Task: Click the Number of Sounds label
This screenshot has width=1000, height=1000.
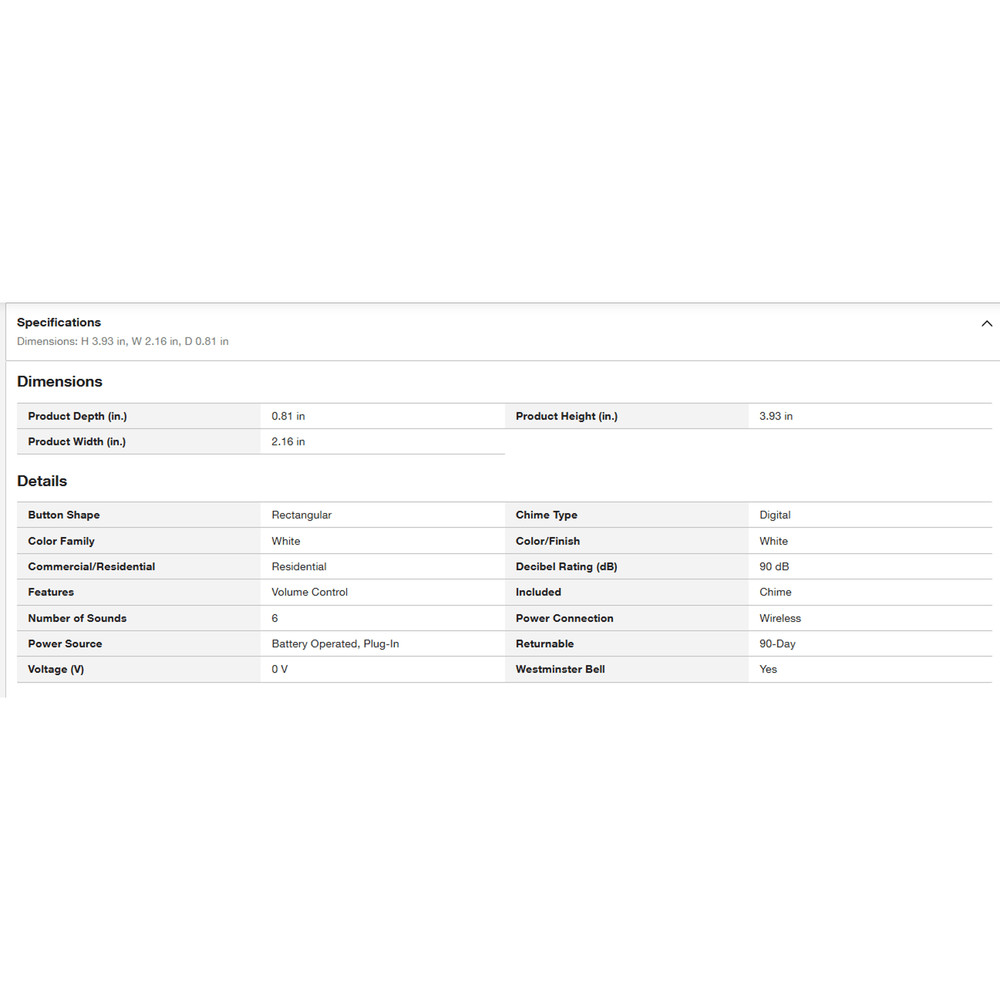Action: tap(77, 618)
